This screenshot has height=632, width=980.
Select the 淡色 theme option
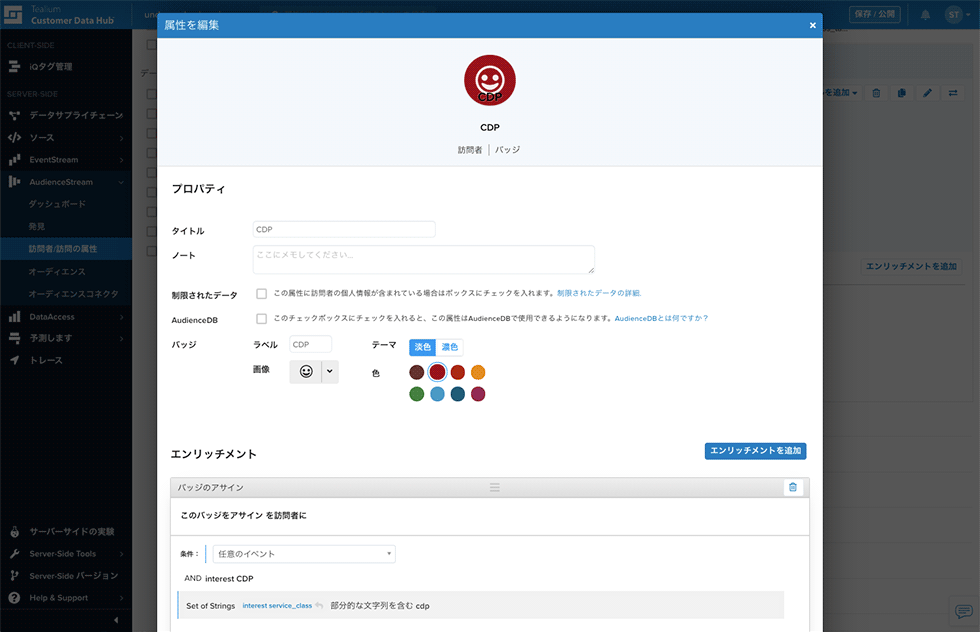(x=422, y=347)
